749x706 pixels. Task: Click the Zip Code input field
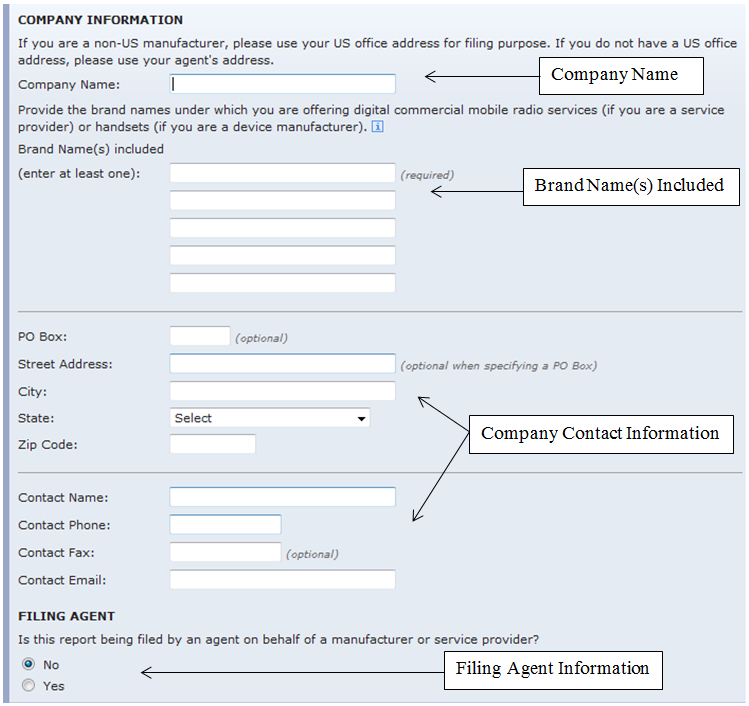pyautogui.click(x=213, y=444)
